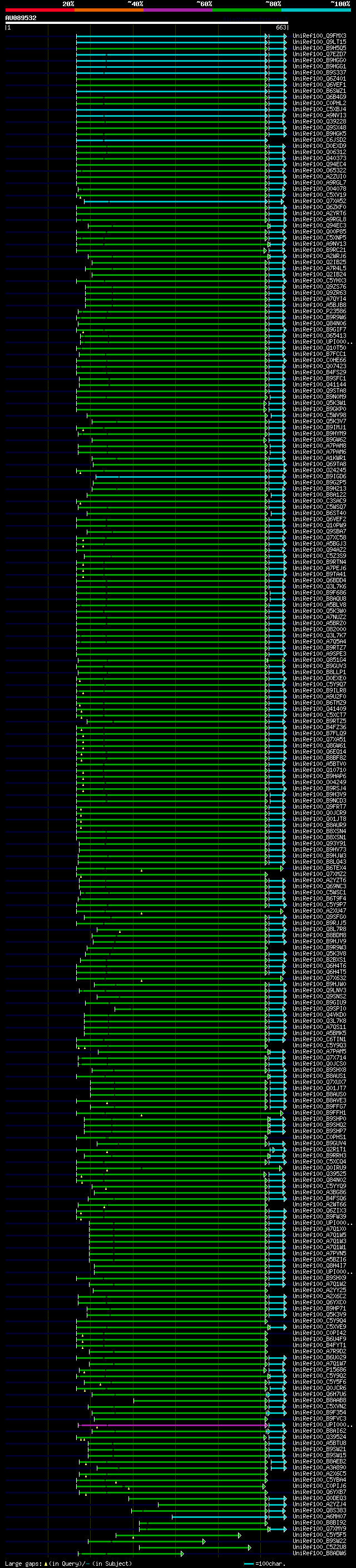
Task: Open hit UniRef100_B6SWZ1
Action: [319, 91]
